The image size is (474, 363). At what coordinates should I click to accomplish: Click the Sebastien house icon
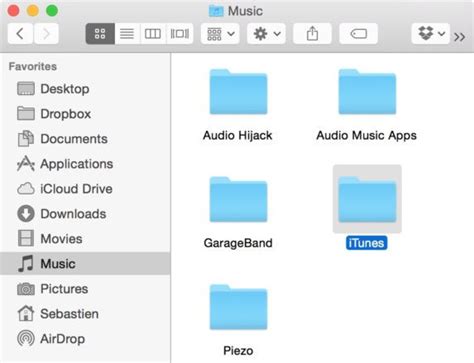[x=26, y=314]
